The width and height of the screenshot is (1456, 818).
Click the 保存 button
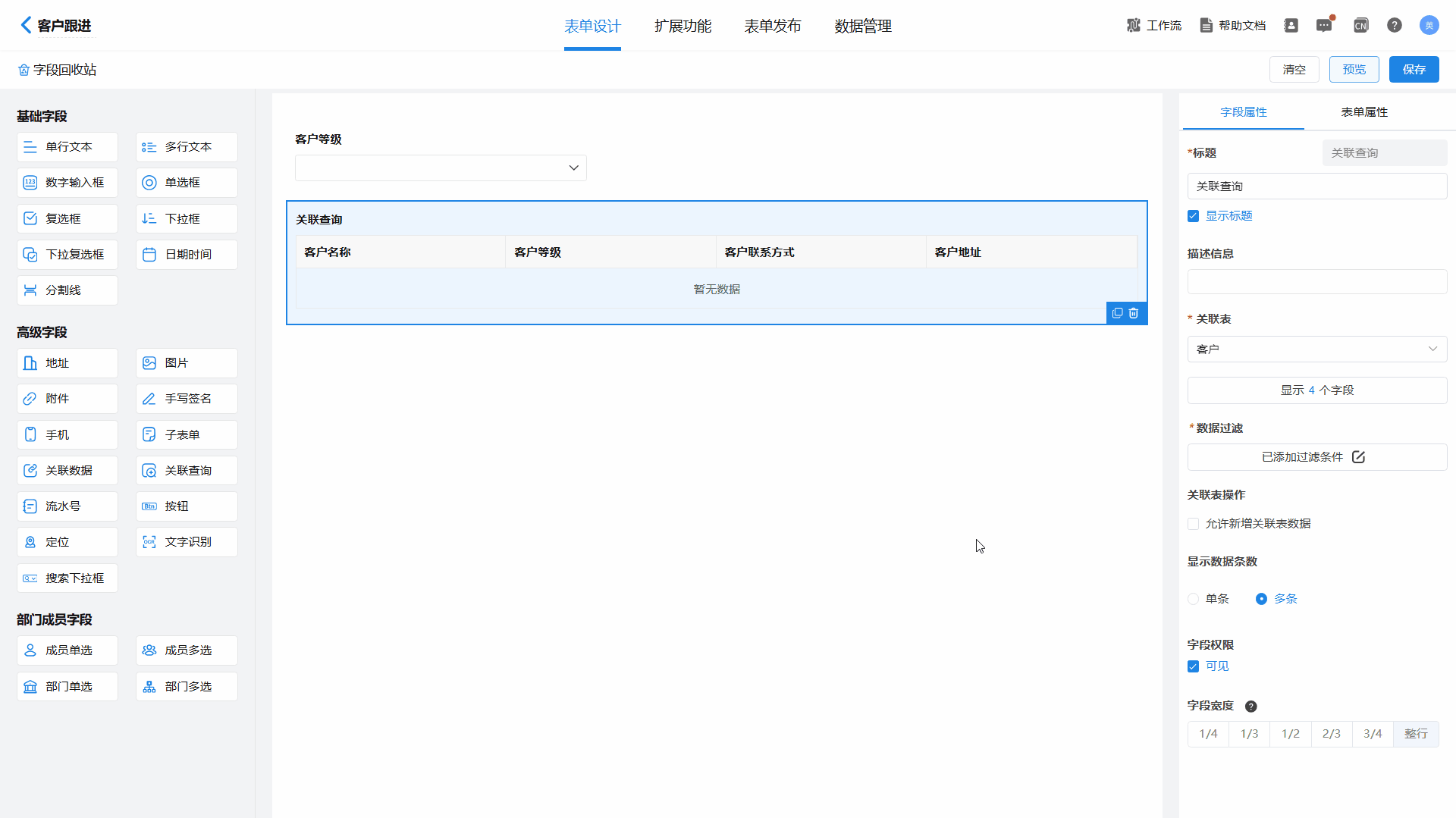pos(1414,70)
